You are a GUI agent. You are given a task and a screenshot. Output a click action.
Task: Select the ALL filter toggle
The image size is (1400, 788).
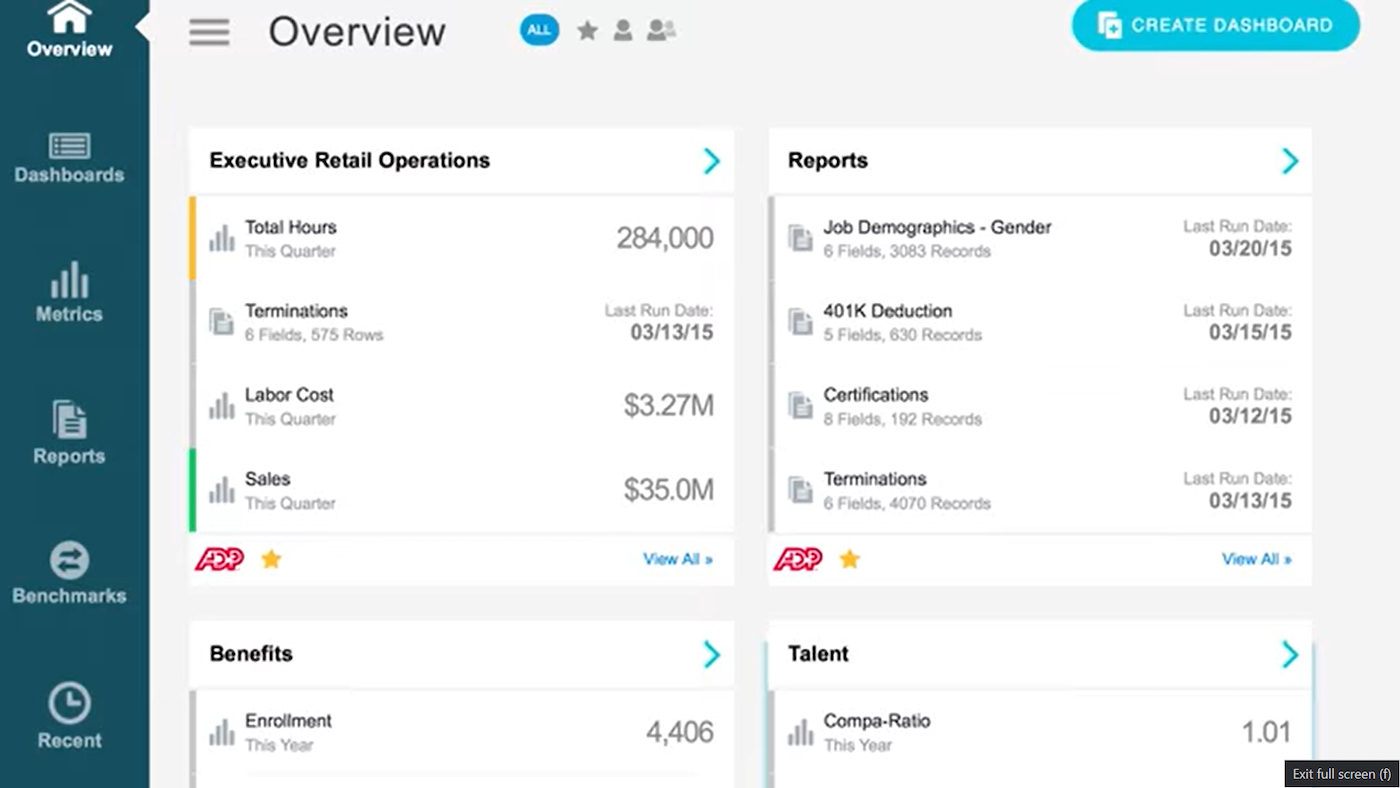(x=539, y=30)
